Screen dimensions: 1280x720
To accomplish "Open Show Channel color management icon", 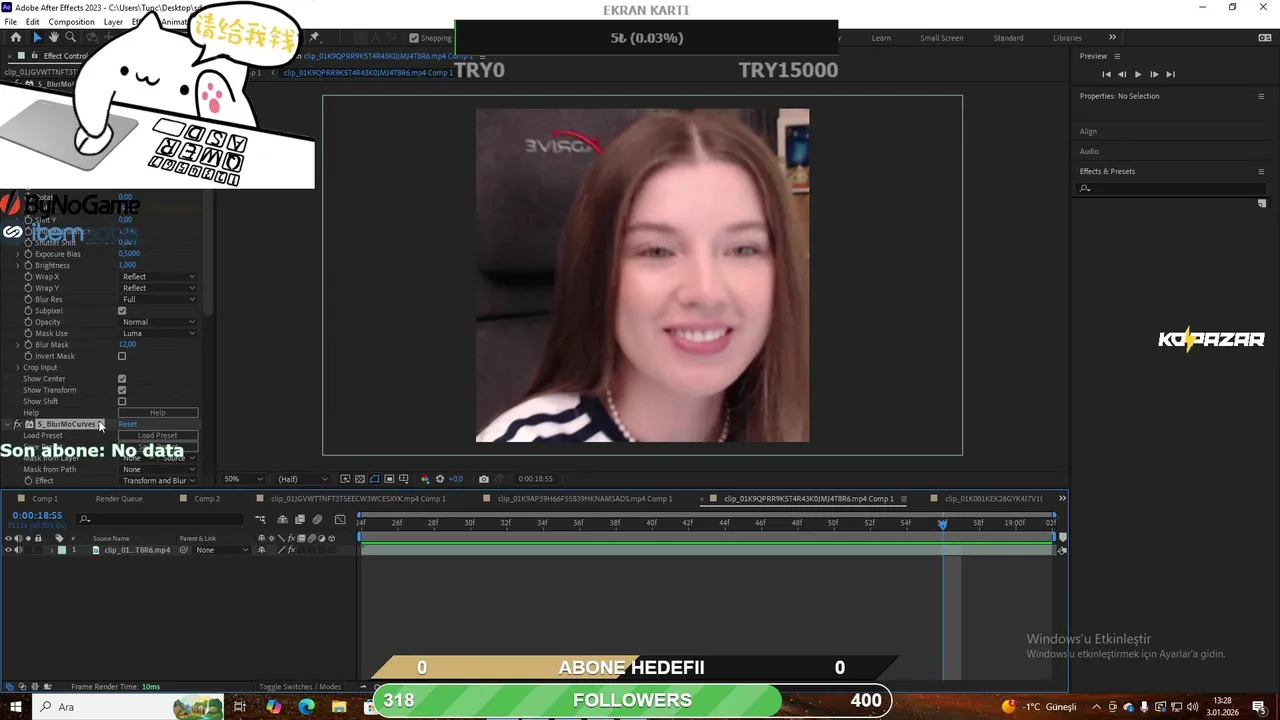I will (x=425, y=479).
